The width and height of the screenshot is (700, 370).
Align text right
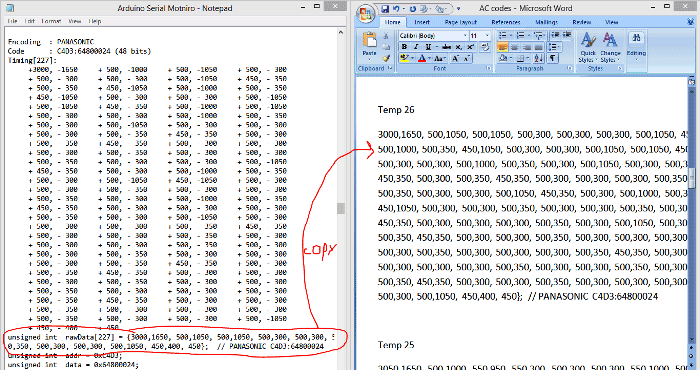tap(526, 47)
